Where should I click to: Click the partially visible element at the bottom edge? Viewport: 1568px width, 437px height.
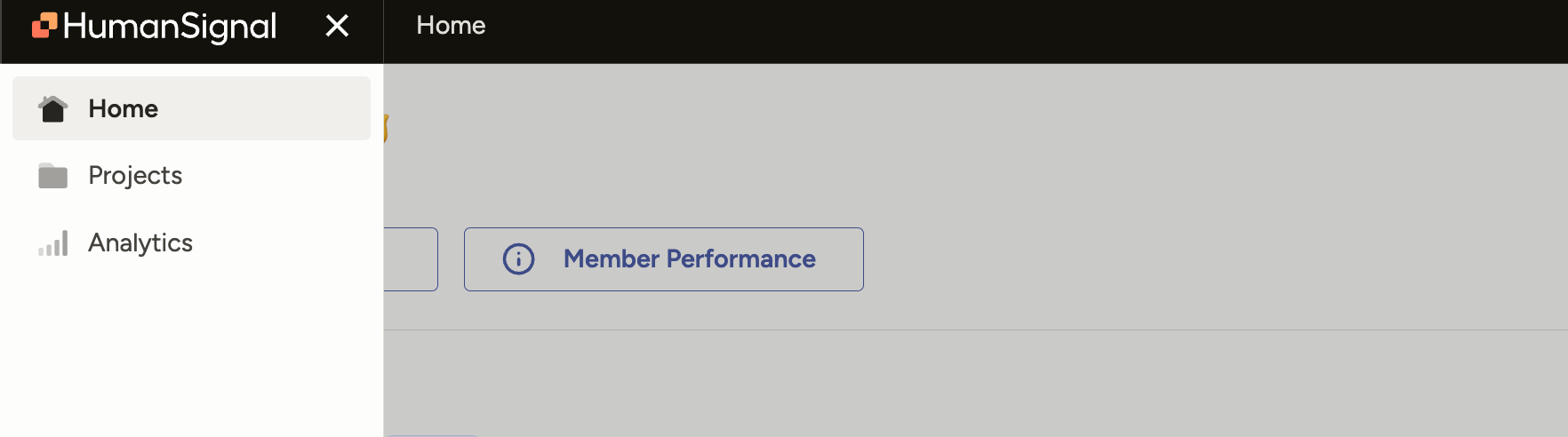coord(433,434)
